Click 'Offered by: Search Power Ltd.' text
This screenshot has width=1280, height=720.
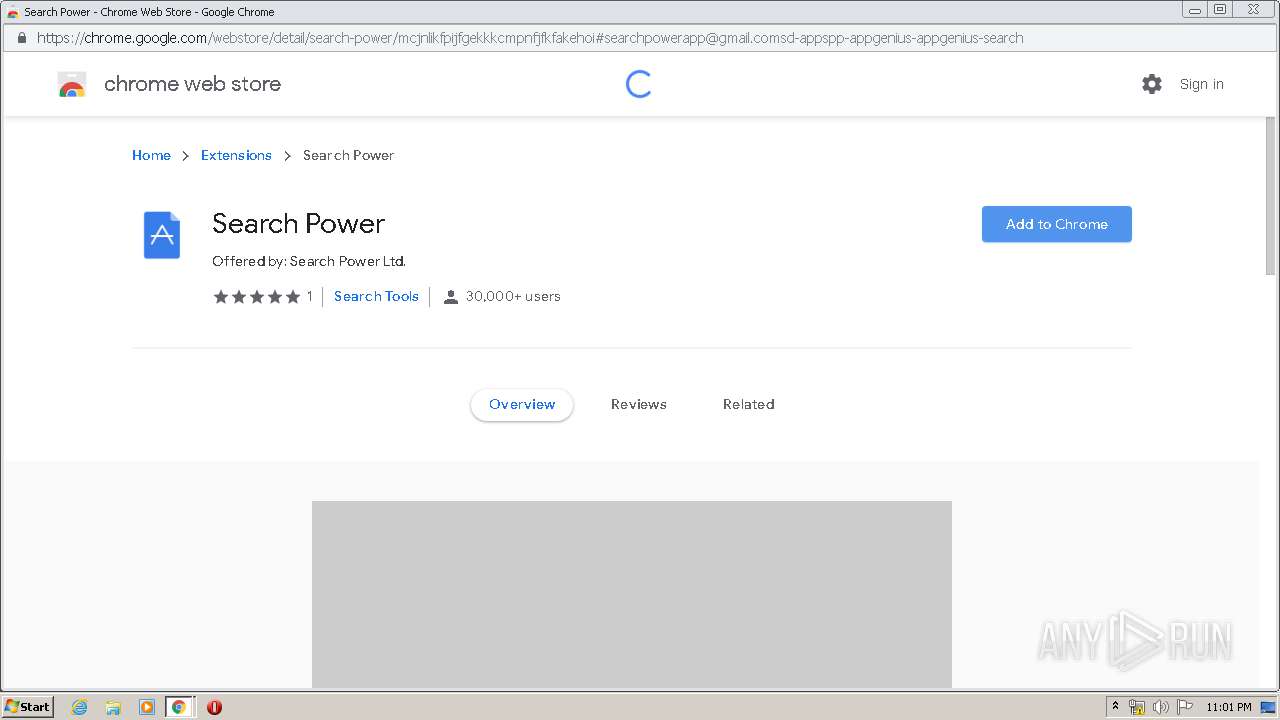point(309,261)
